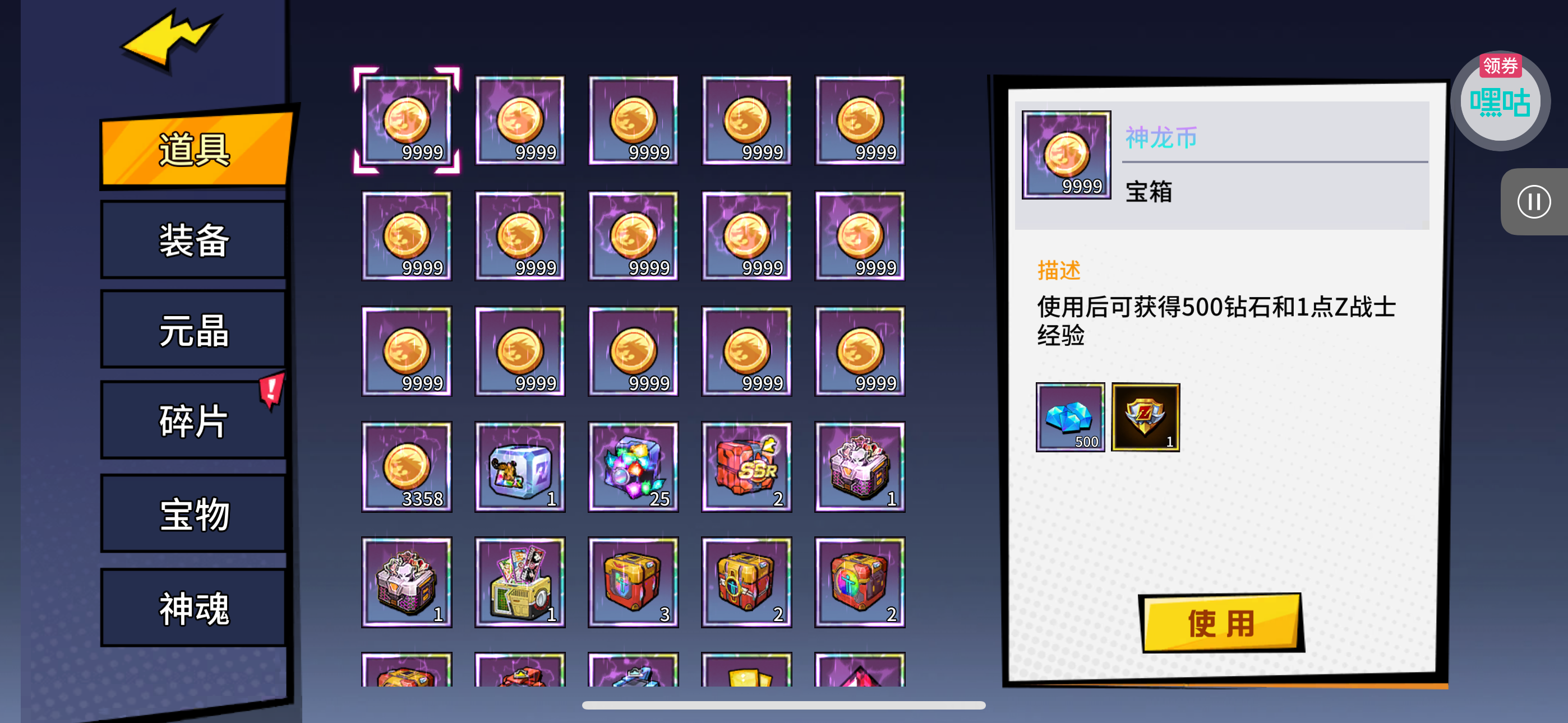Select the coin stack showing 3358
This screenshot has width=1568, height=723.
pyautogui.click(x=407, y=467)
